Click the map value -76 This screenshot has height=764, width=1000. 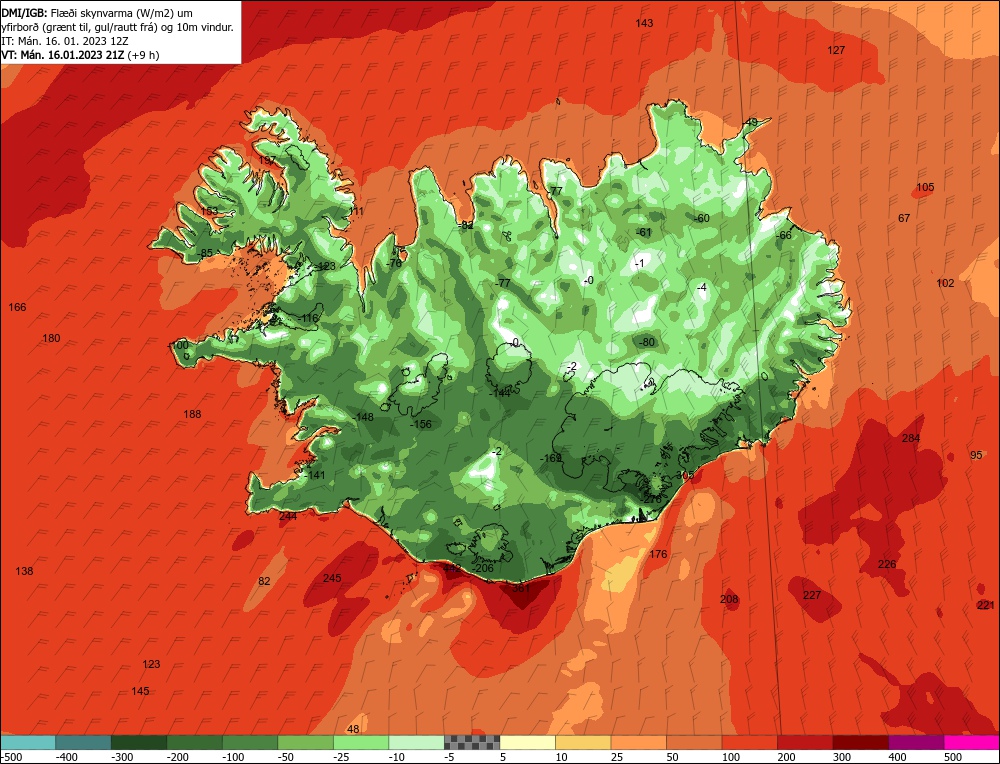[x=394, y=263]
